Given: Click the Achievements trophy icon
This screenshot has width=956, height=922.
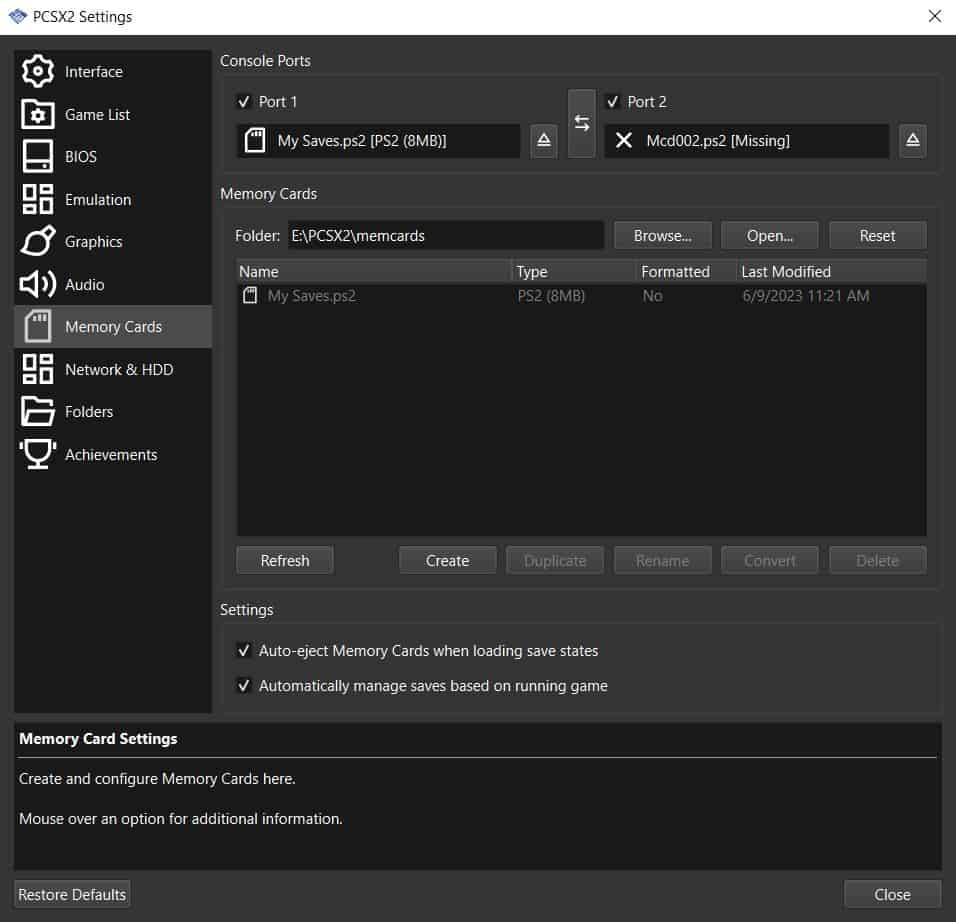Looking at the screenshot, I should pyautogui.click(x=38, y=454).
